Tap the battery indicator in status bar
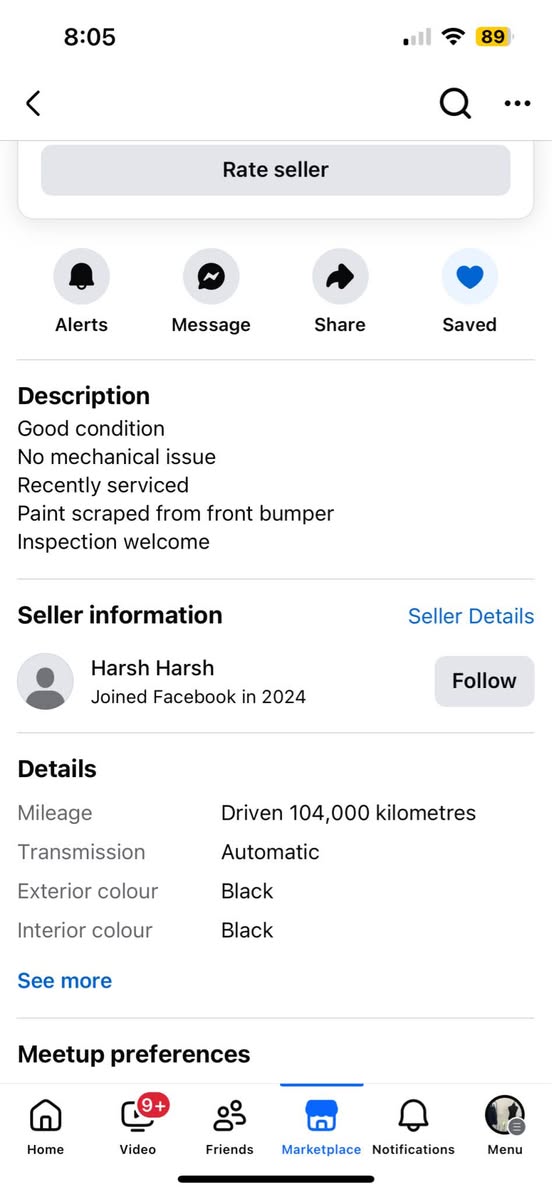 (493, 36)
